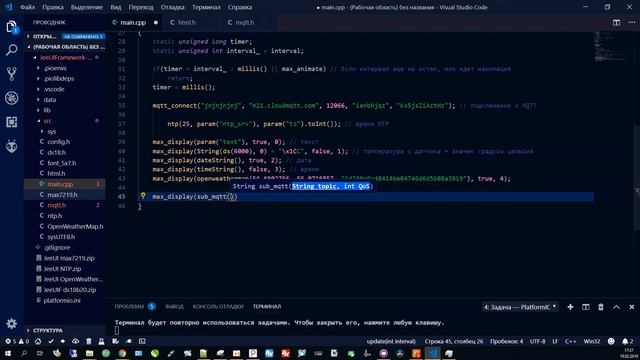Image resolution: width=640 pixels, height=360 pixels.
Task: Open terminal selector dropdown '4: Задача'
Action: (520, 307)
